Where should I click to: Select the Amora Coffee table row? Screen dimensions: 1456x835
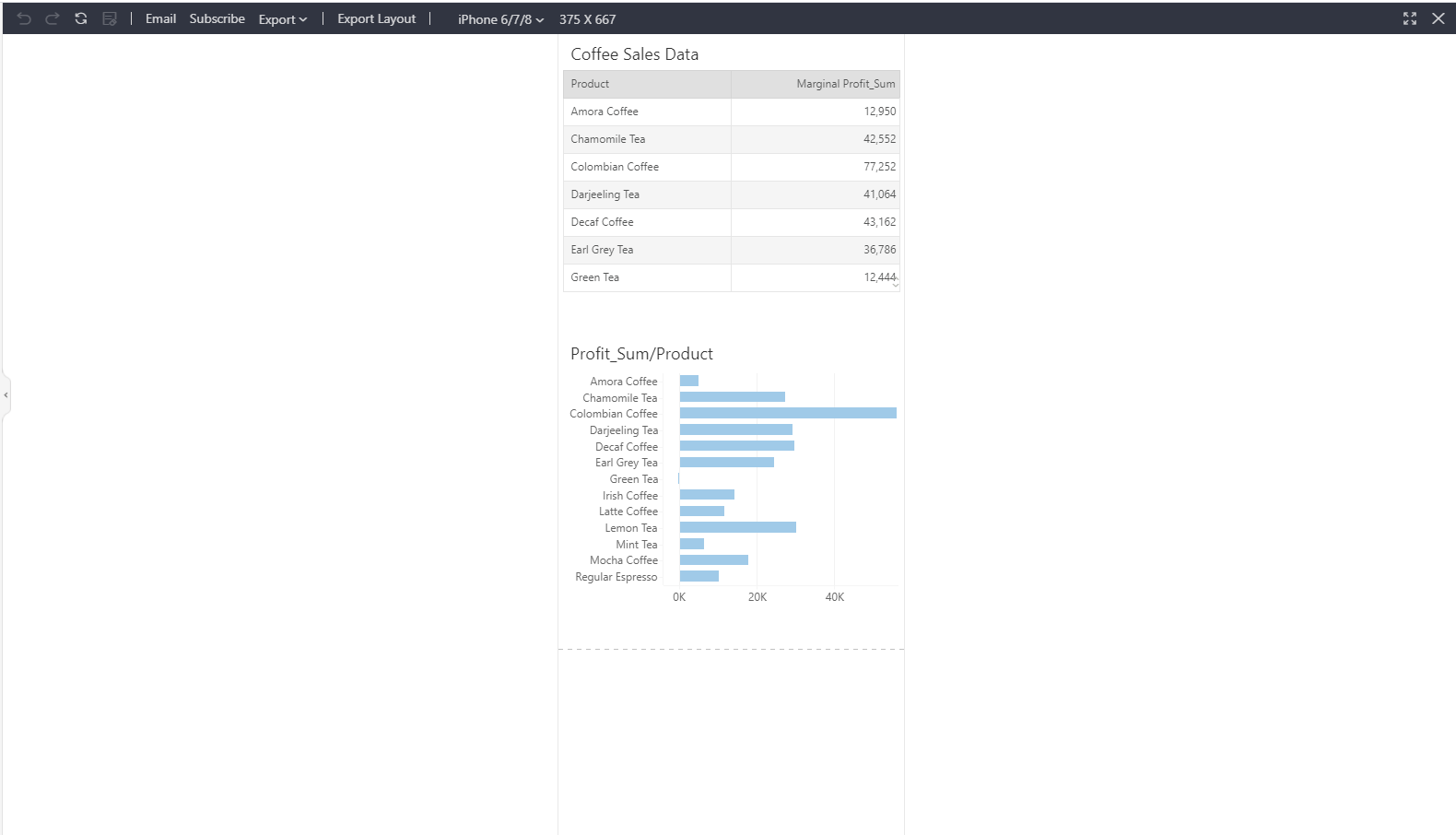[x=732, y=112]
